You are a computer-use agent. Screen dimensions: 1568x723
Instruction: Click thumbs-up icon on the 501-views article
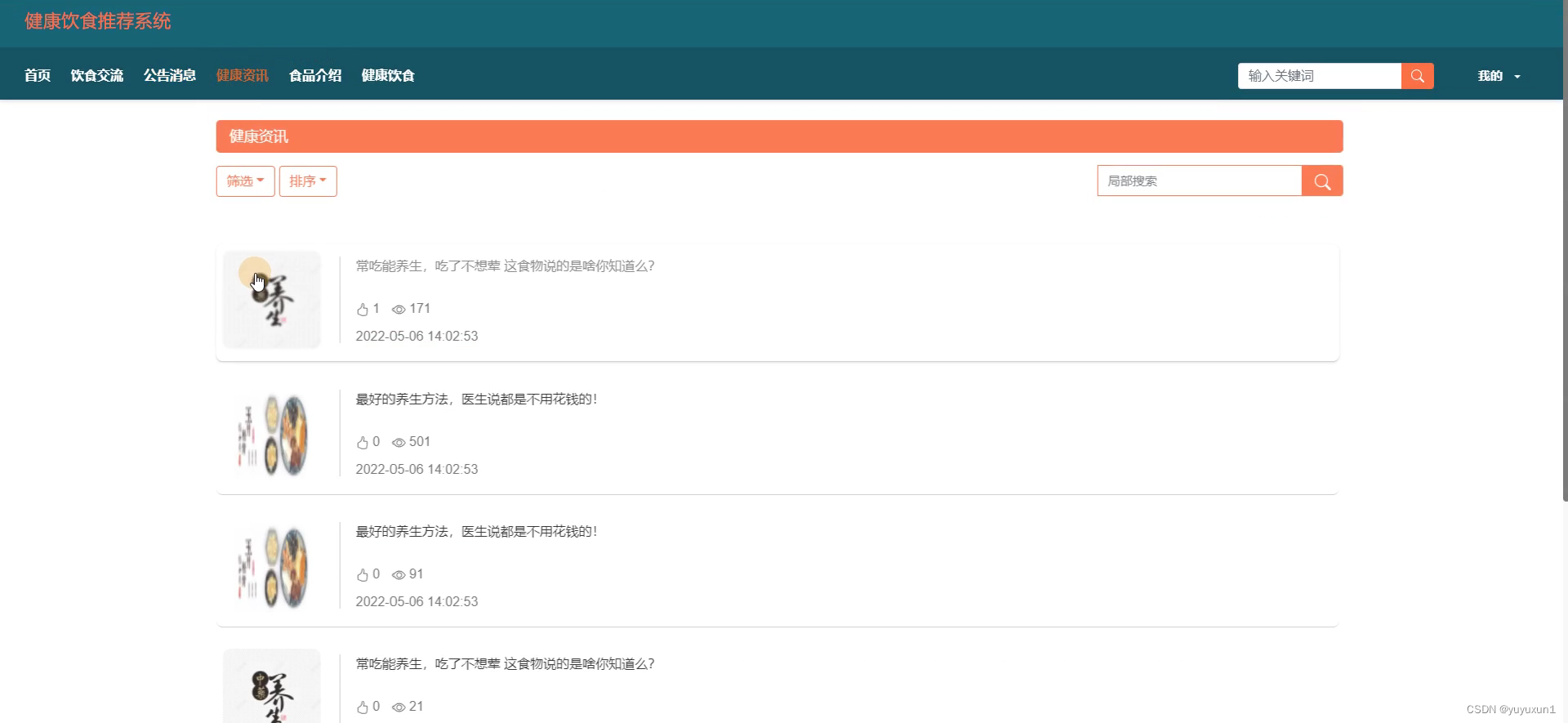tap(363, 443)
